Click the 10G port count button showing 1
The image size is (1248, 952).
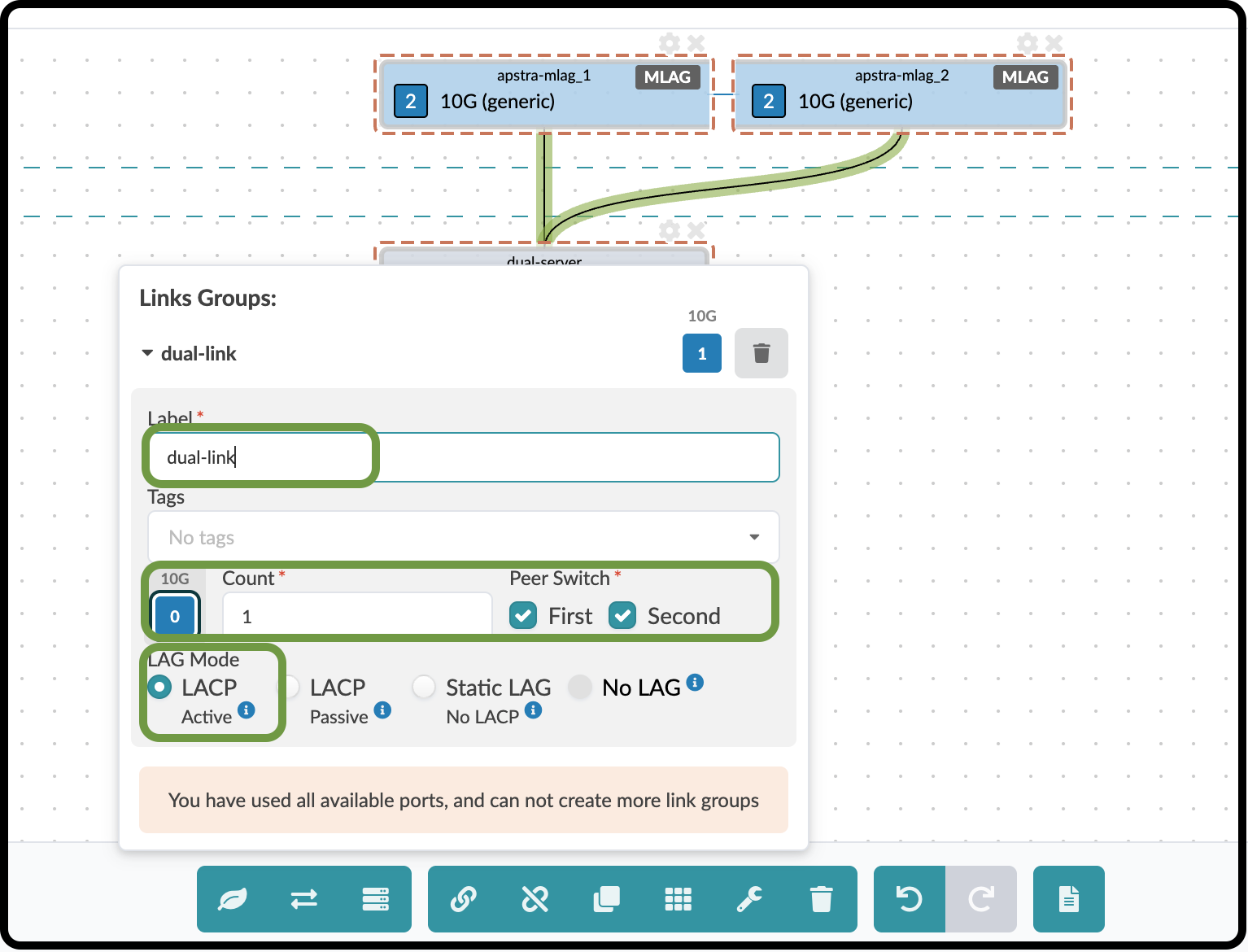(x=702, y=353)
